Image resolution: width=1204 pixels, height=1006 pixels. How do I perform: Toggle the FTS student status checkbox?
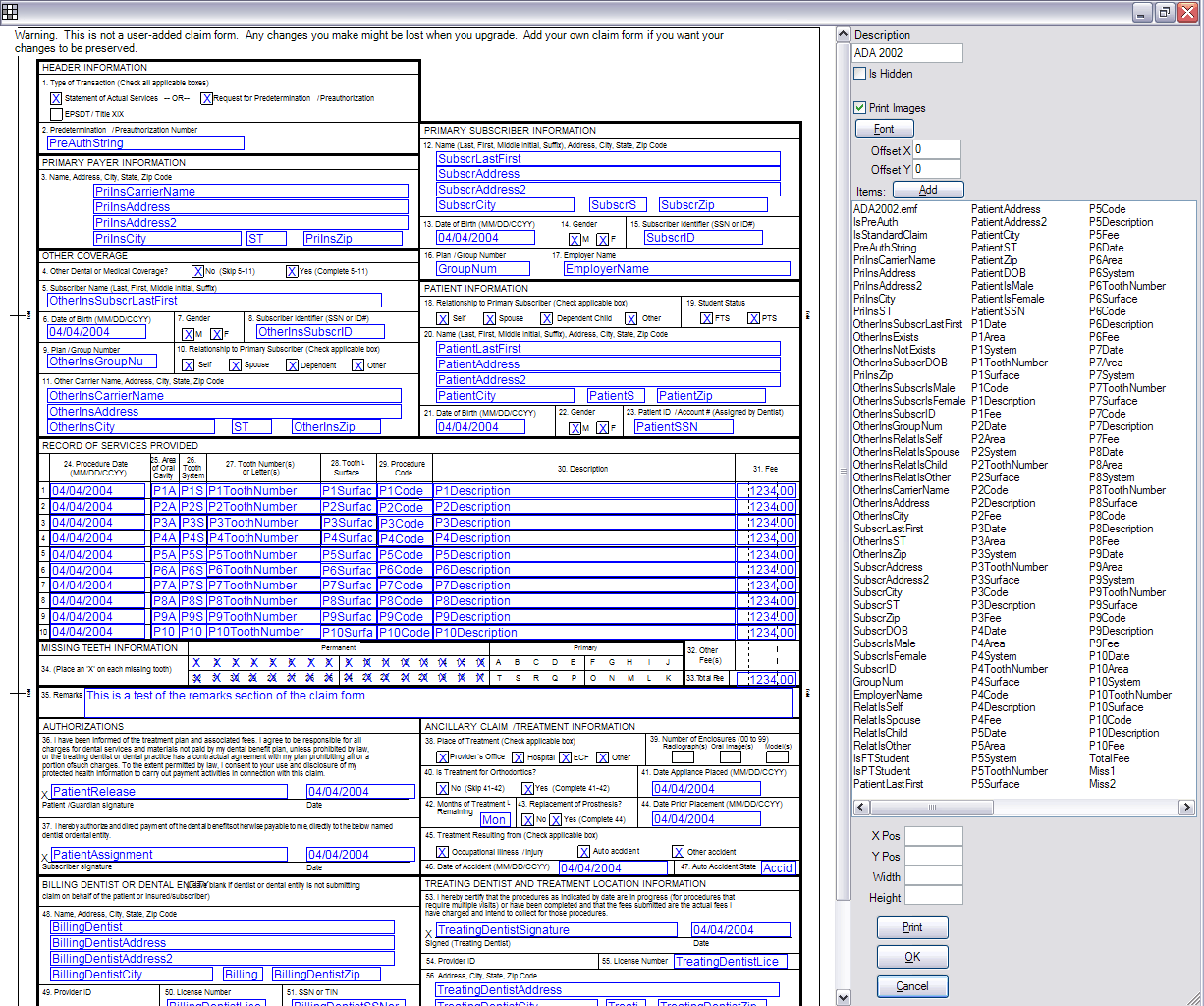(705, 317)
